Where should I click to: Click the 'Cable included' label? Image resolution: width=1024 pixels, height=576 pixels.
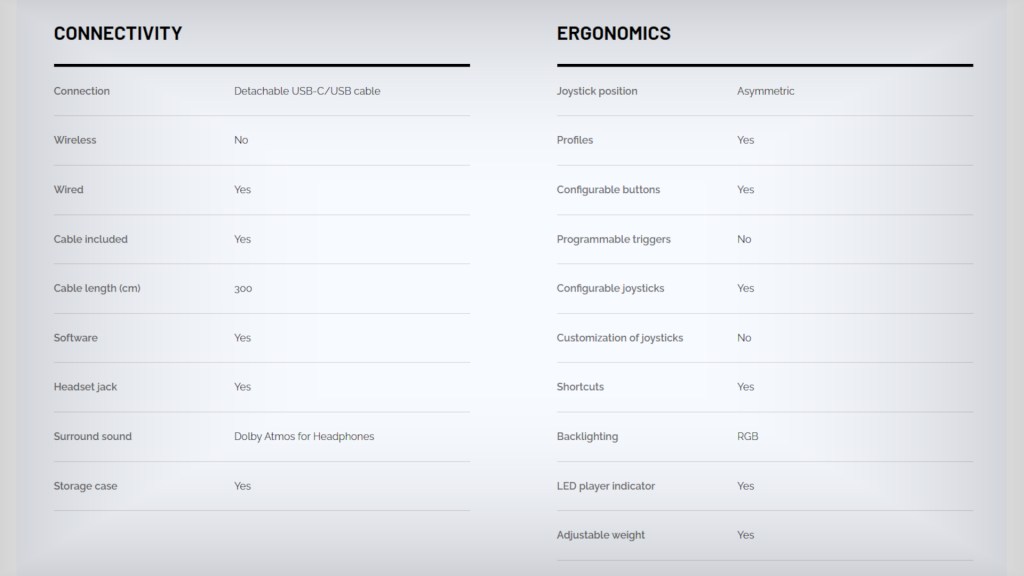[91, 239]
